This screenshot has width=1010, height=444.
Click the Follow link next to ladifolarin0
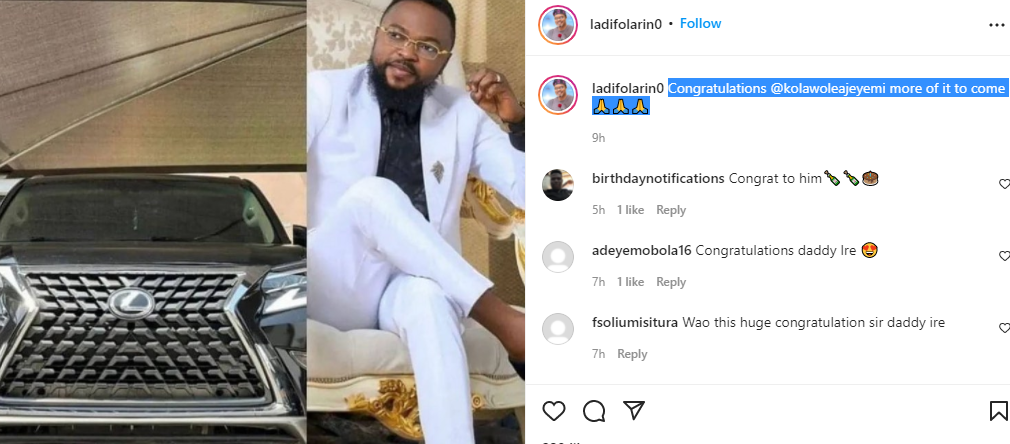click(x=700, y=23)
